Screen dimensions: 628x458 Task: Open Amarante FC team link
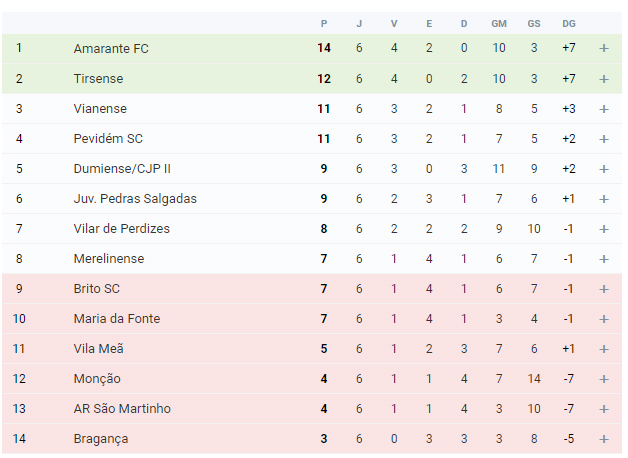point(111,48)
